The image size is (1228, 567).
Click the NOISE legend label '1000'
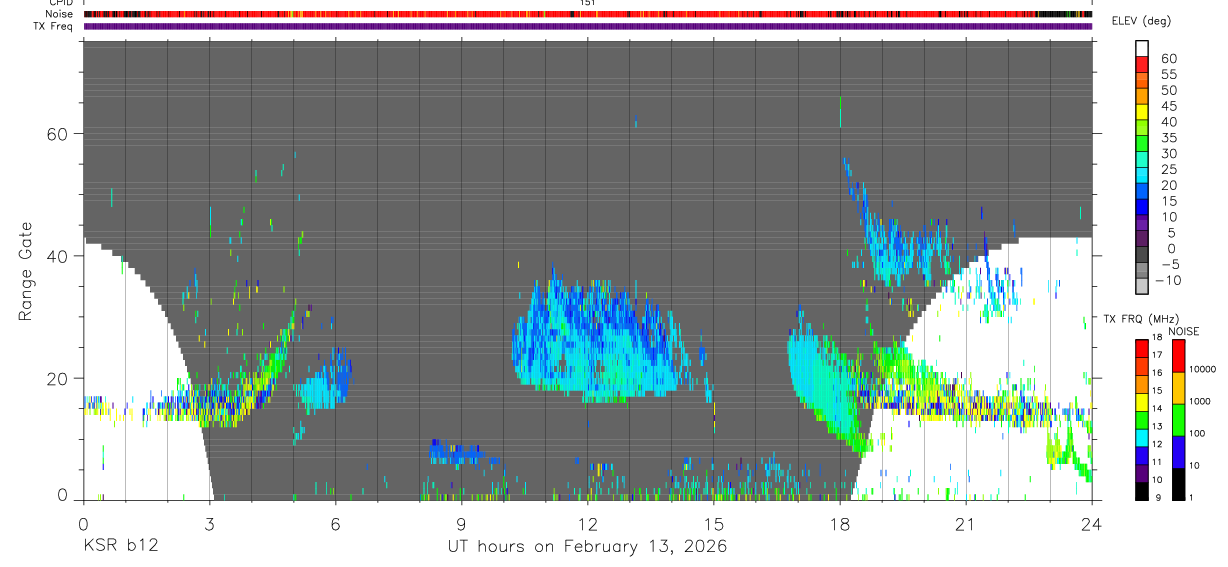click(x=1199, y=402)
